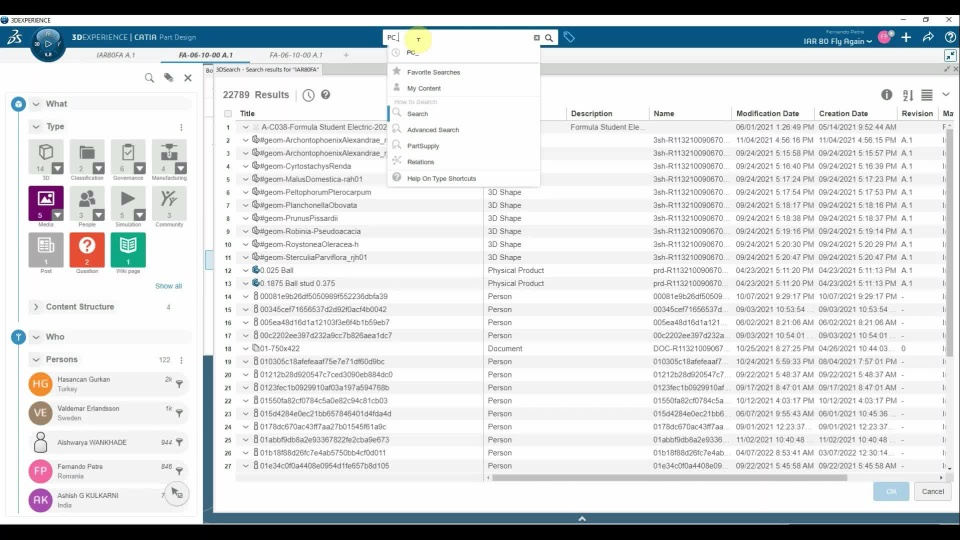Viewport: 960px width, 540px height.
Task: Close the side filter panel
Action: click(188, 78)
